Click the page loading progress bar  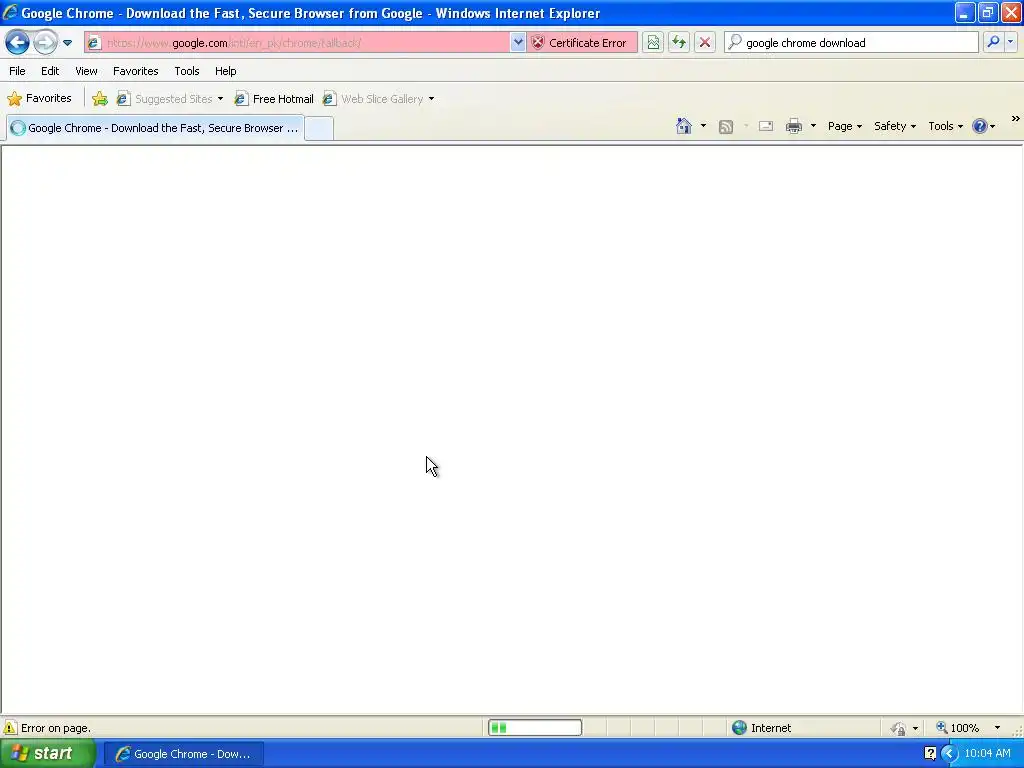535,728
